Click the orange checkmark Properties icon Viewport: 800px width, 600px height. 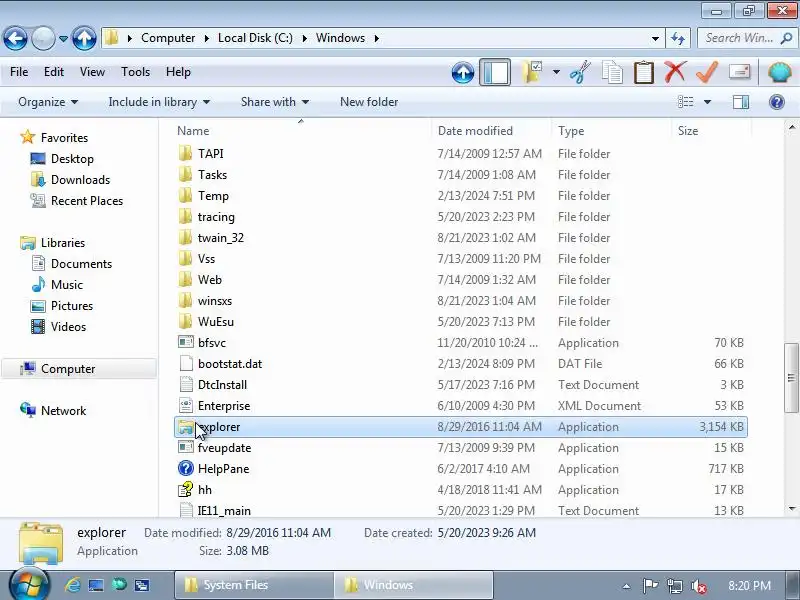tap(707, 72)
